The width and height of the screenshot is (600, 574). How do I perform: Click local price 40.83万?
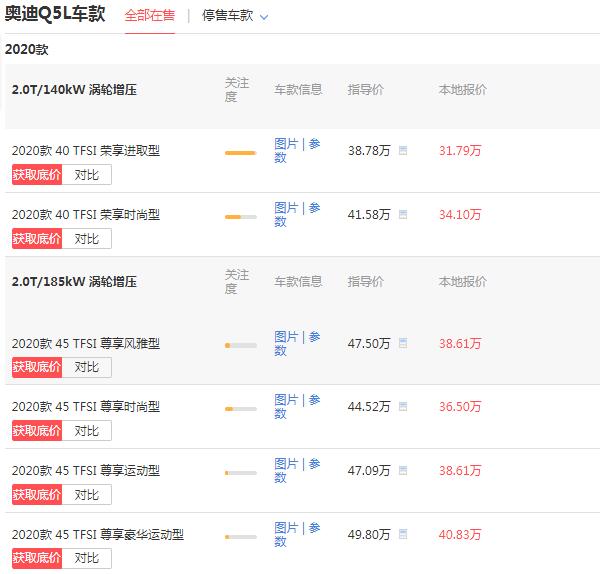(460, 535)
